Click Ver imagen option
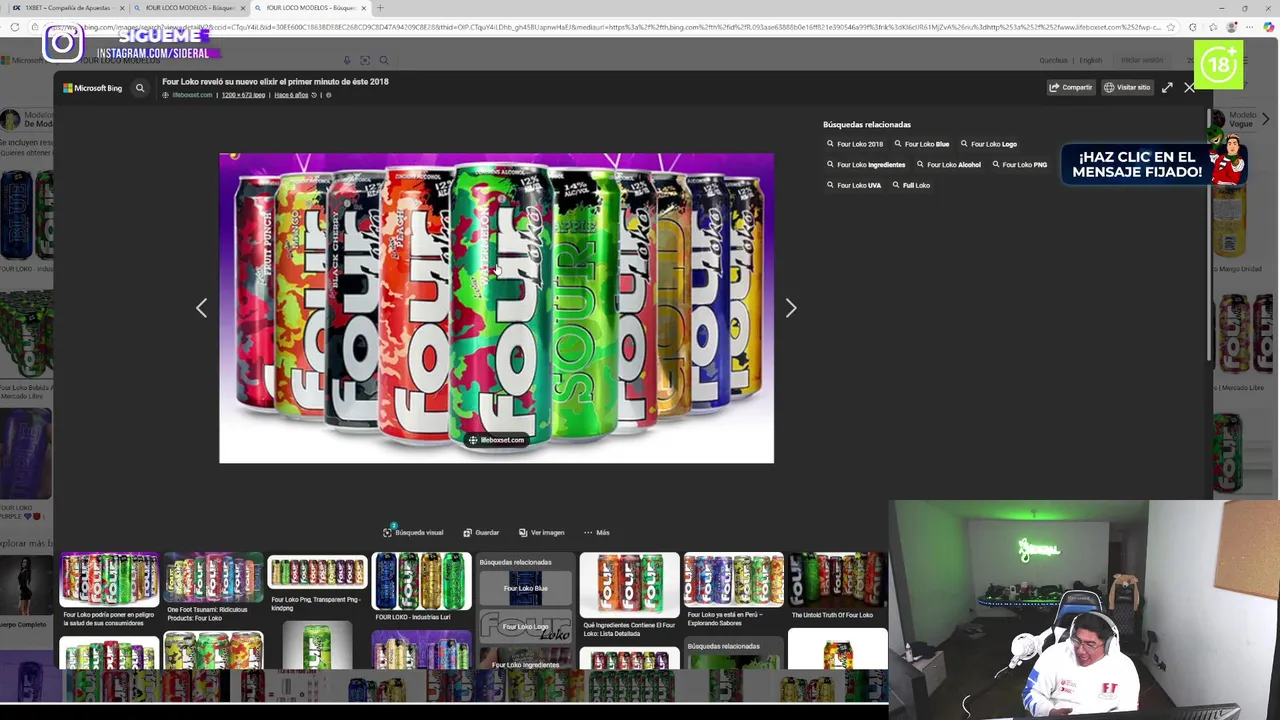 click(x=541, y=533)
